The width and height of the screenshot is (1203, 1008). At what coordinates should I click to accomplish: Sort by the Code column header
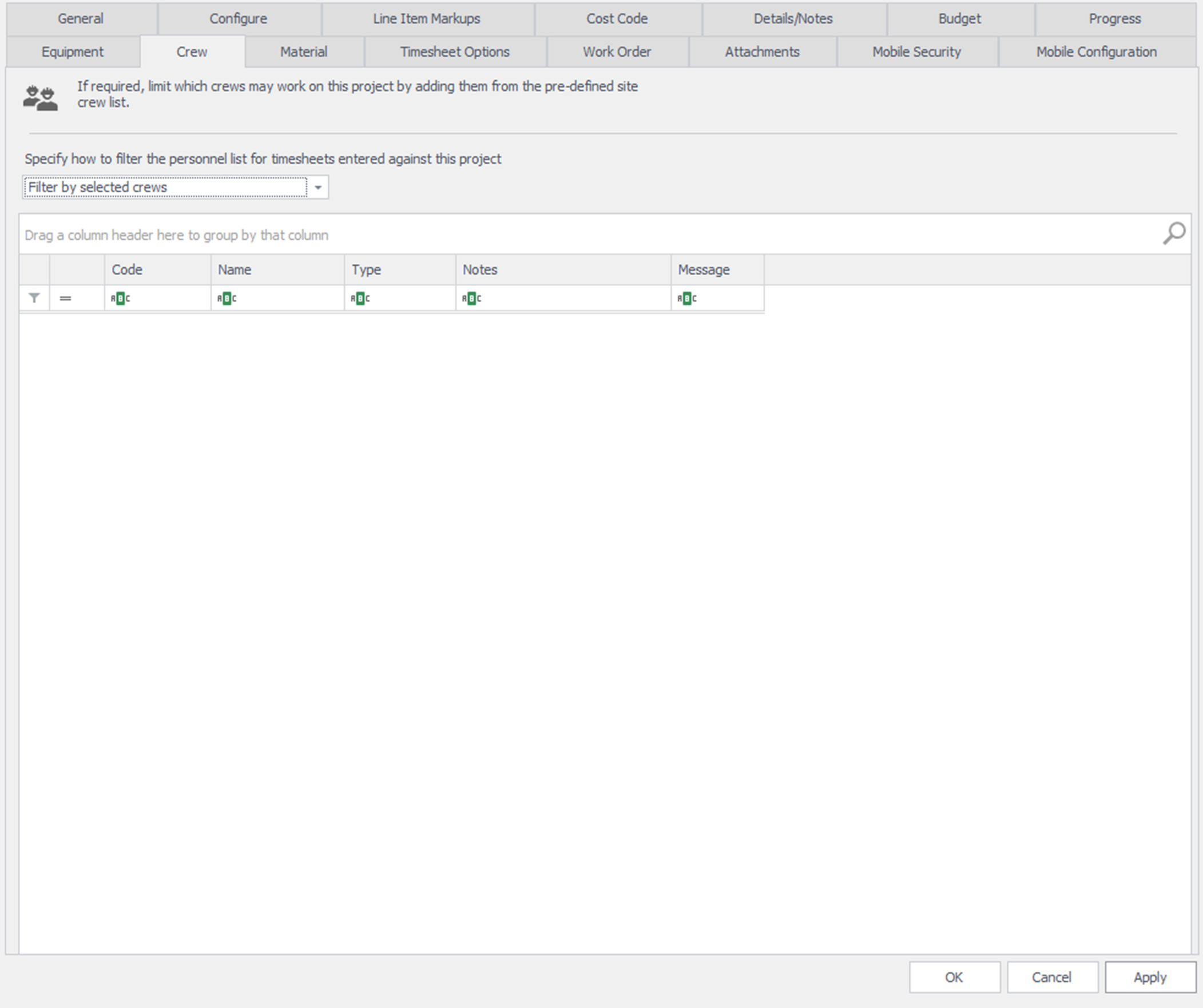pyautogui.click(x=157, y=269)
